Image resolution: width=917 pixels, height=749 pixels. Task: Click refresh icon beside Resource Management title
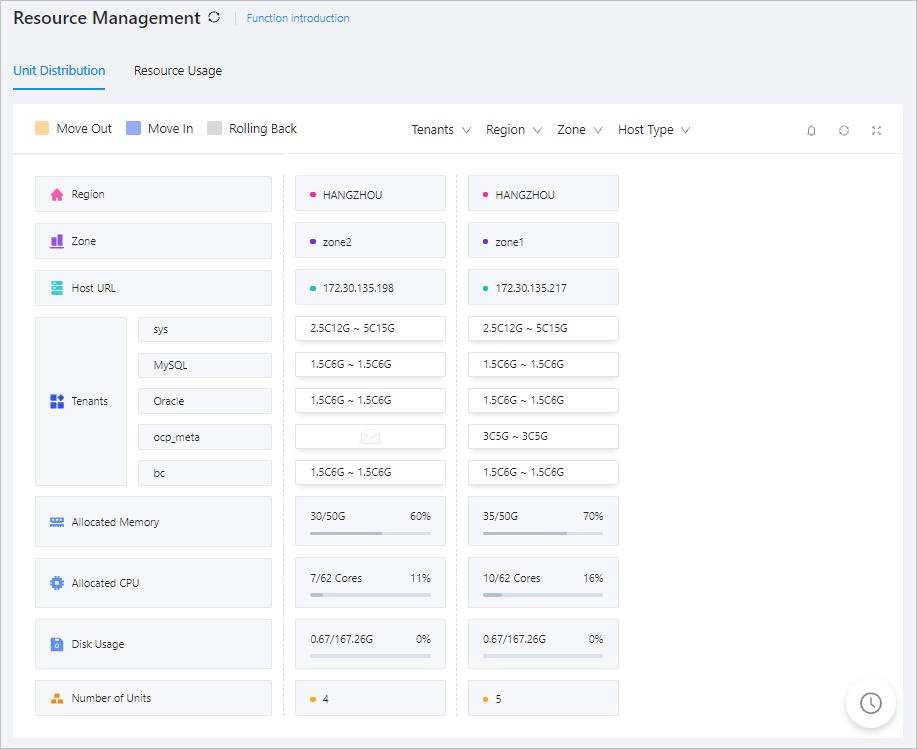tap(214, 18)
